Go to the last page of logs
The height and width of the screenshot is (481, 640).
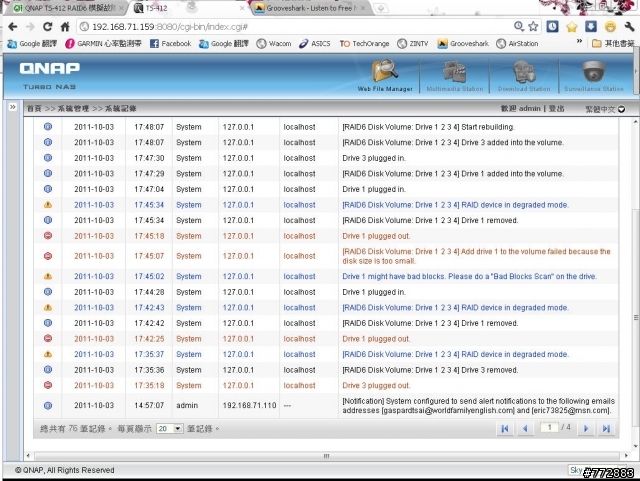pyautogui.click(x=606, y=429)
